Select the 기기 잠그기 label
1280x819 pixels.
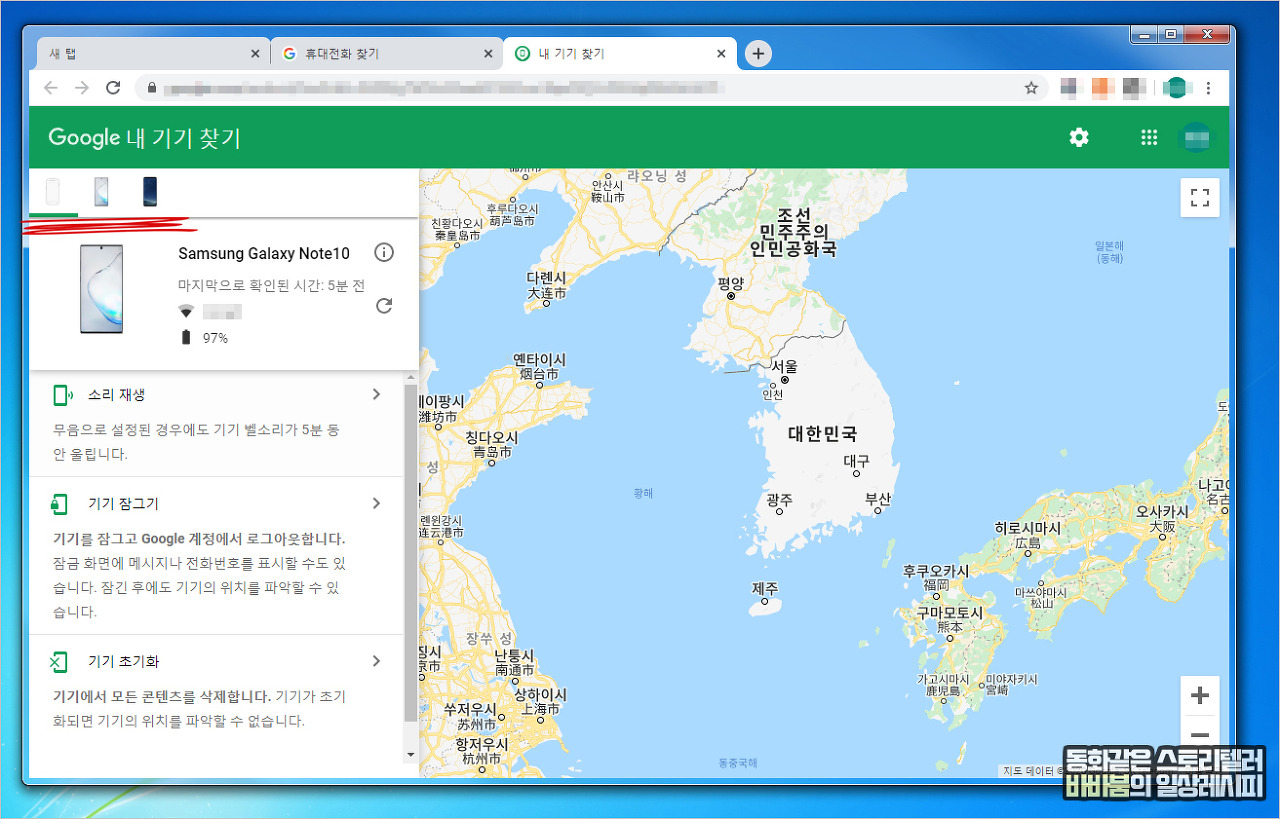point(123,503)
